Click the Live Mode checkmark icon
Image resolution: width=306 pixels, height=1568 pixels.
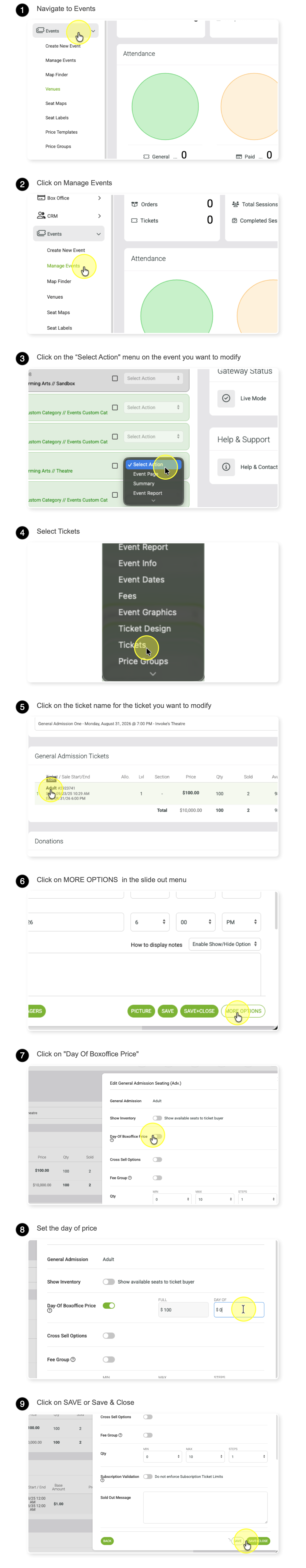226,398
